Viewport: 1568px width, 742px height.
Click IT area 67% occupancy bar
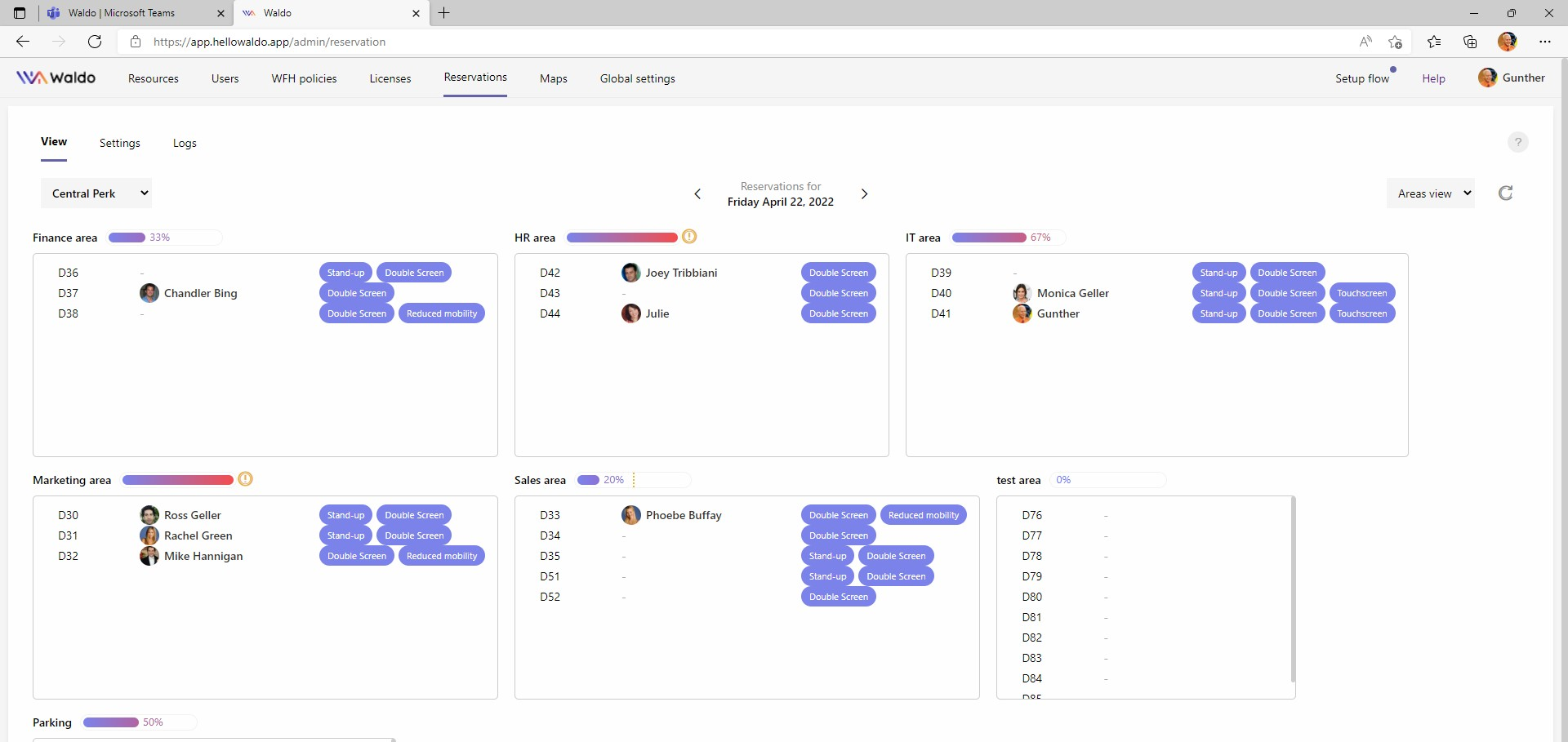1009,238
